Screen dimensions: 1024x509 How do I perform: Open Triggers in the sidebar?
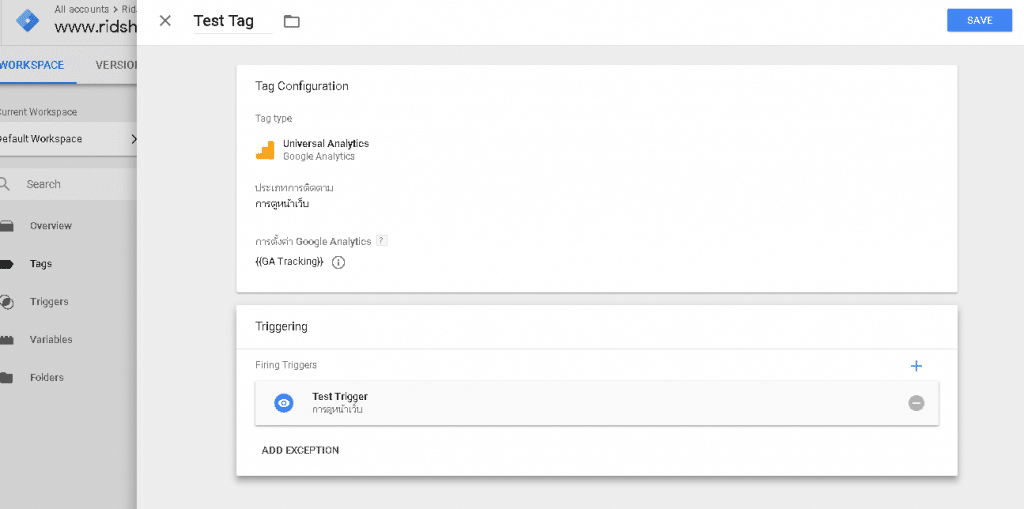49,302
